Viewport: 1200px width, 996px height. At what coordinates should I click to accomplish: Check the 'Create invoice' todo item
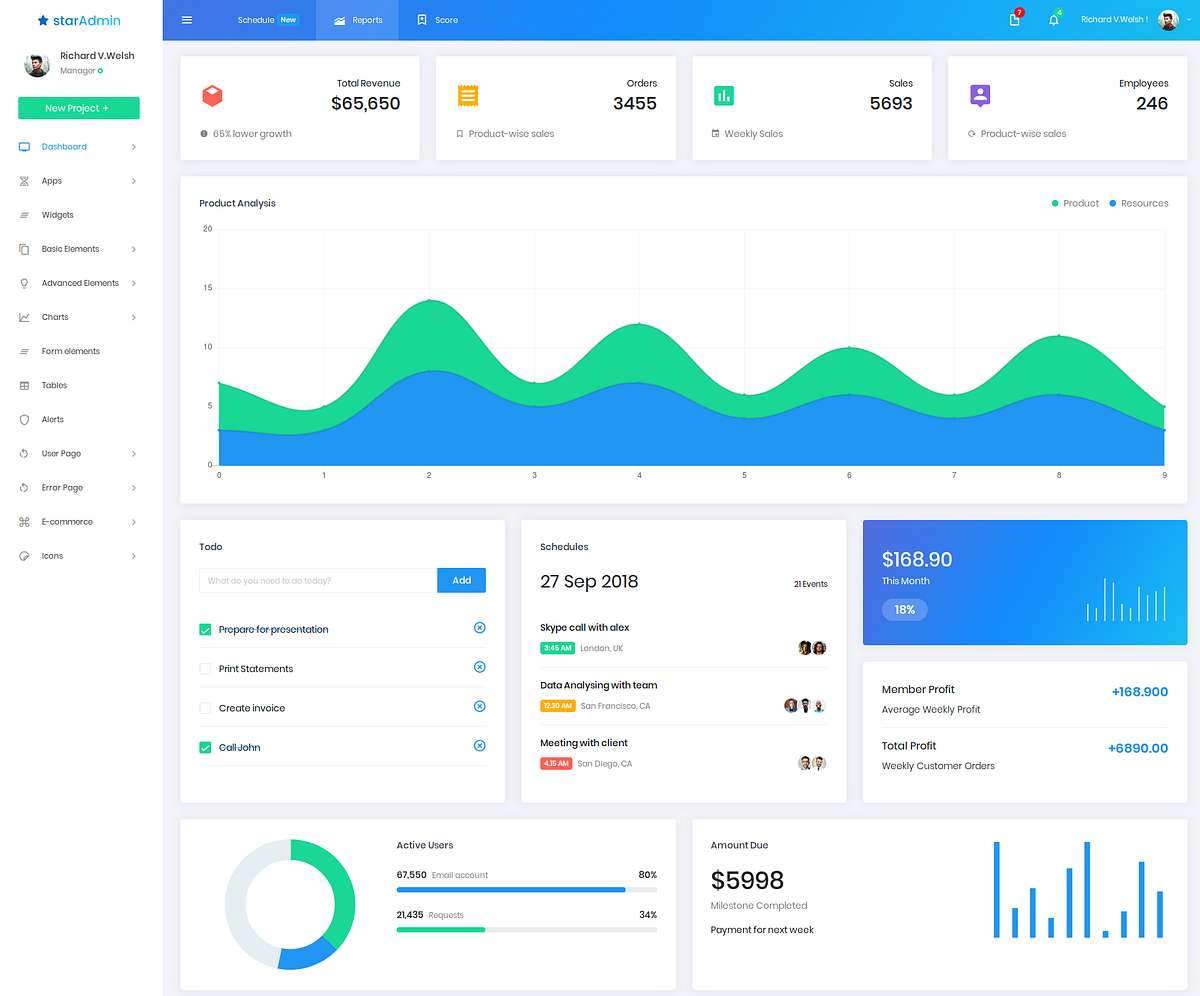205,707
